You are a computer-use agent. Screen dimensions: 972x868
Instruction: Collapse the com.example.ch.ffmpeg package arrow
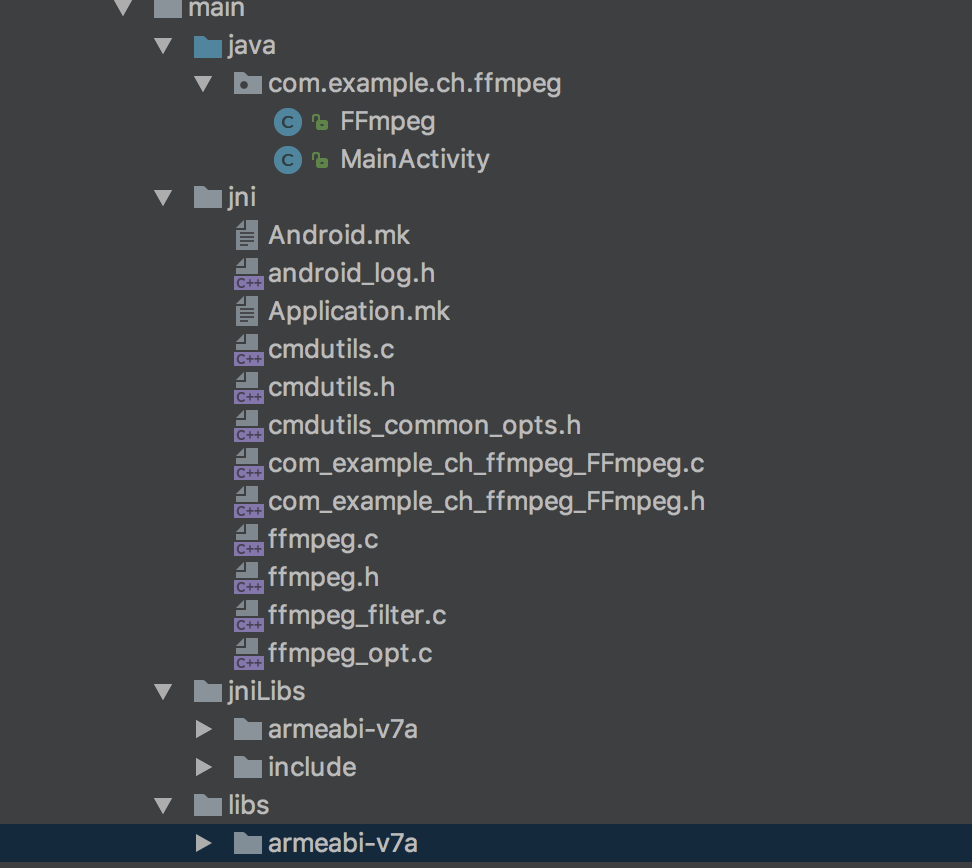[204, 84]
